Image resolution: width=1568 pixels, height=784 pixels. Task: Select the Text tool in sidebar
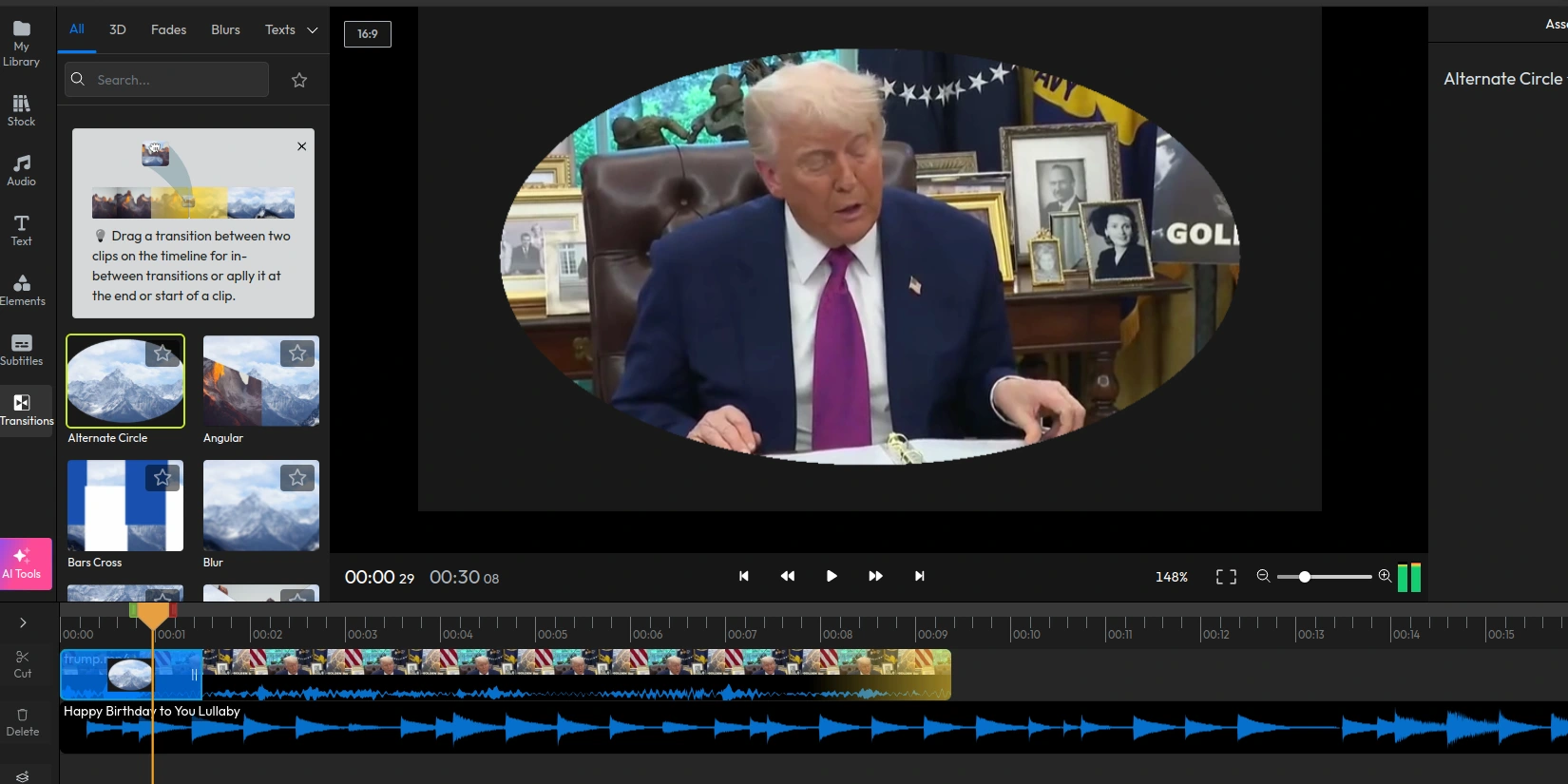coord(21,230)
